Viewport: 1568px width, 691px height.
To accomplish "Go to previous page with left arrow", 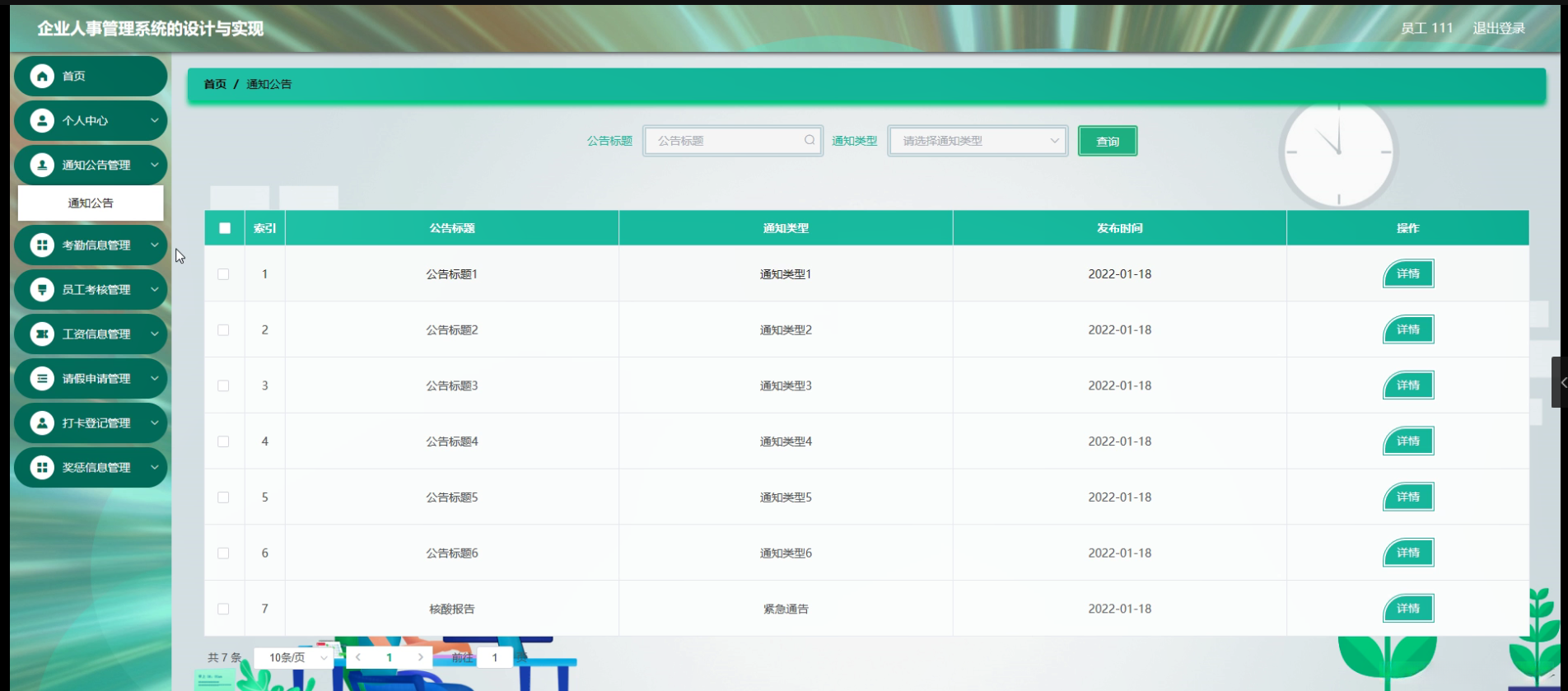I will pos(358,657).
